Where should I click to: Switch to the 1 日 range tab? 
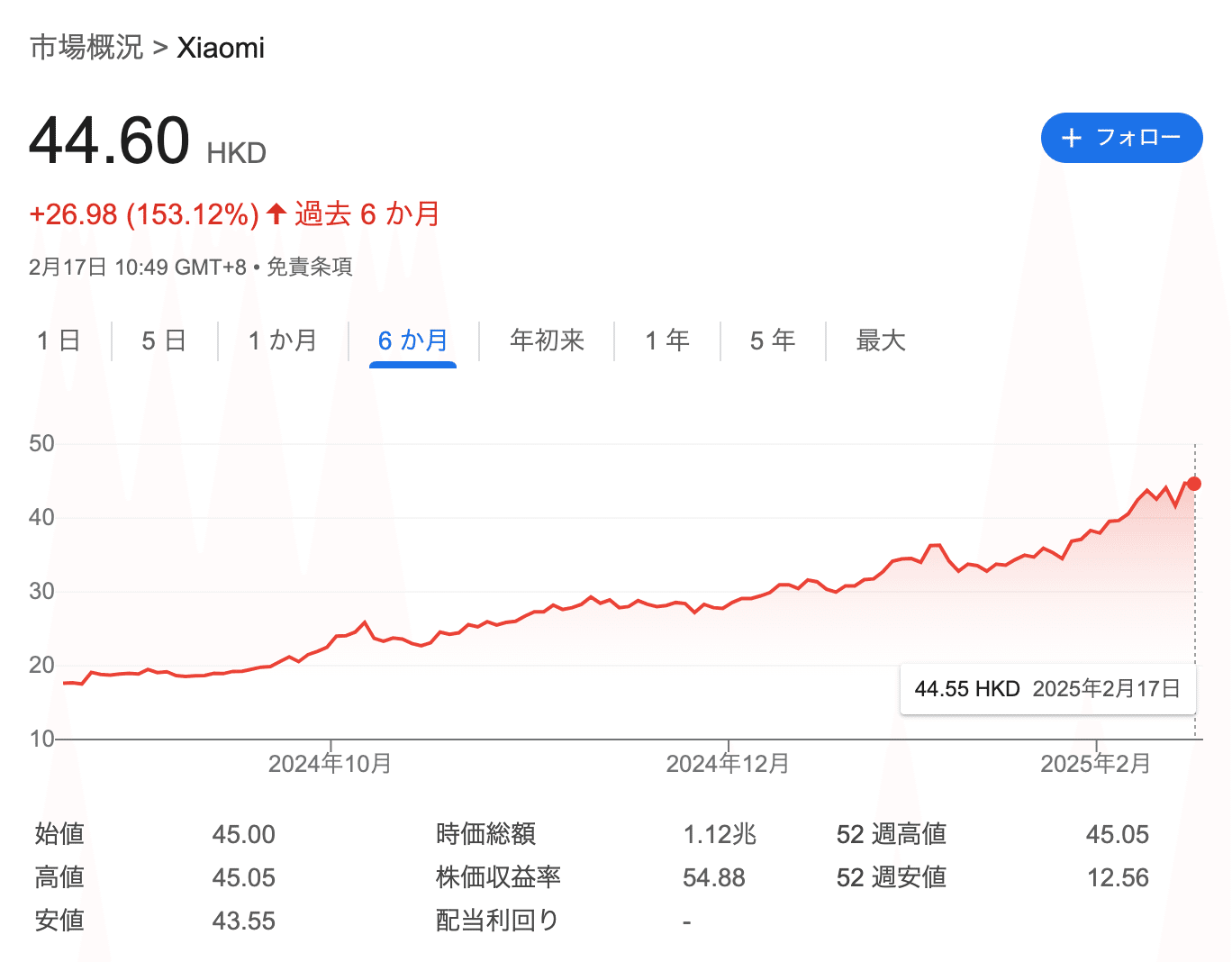pos(59,340)
